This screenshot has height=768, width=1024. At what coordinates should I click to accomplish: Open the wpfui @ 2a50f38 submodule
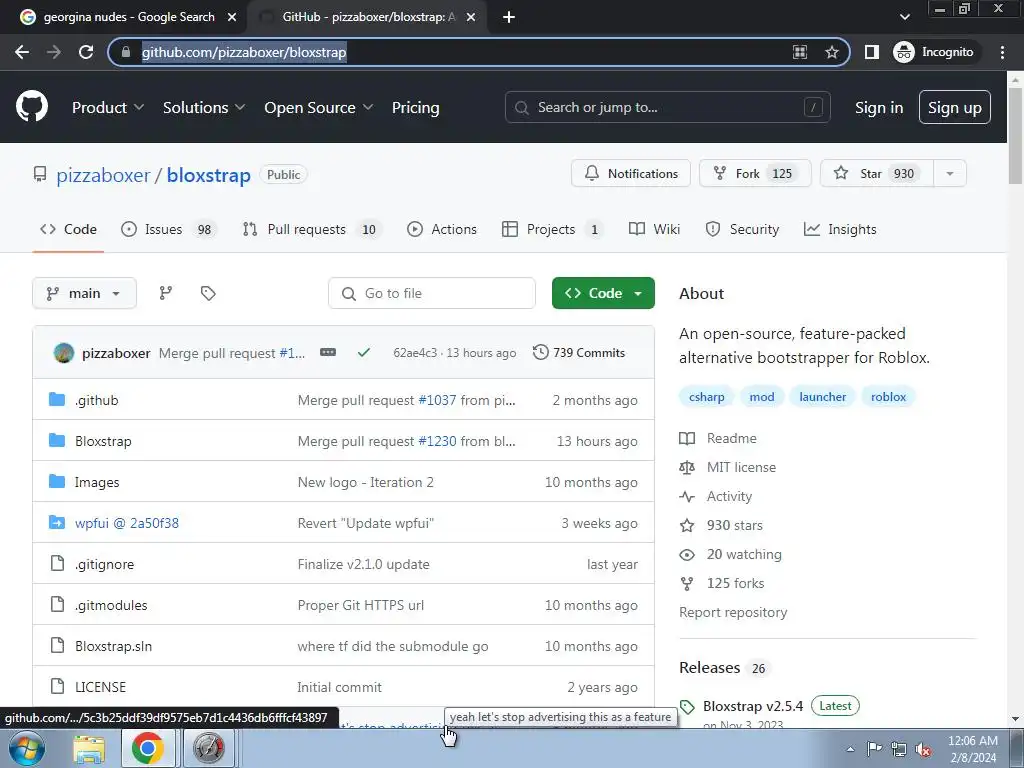click(127, 523)
